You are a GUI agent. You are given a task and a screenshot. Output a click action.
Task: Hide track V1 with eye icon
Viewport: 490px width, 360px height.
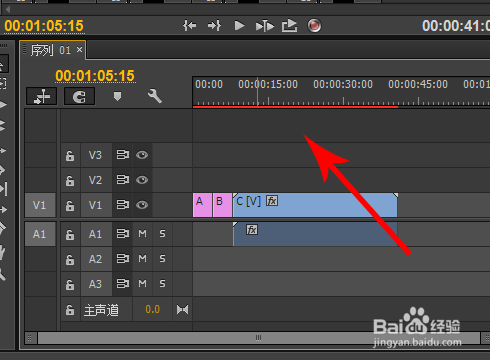[142, 205]
